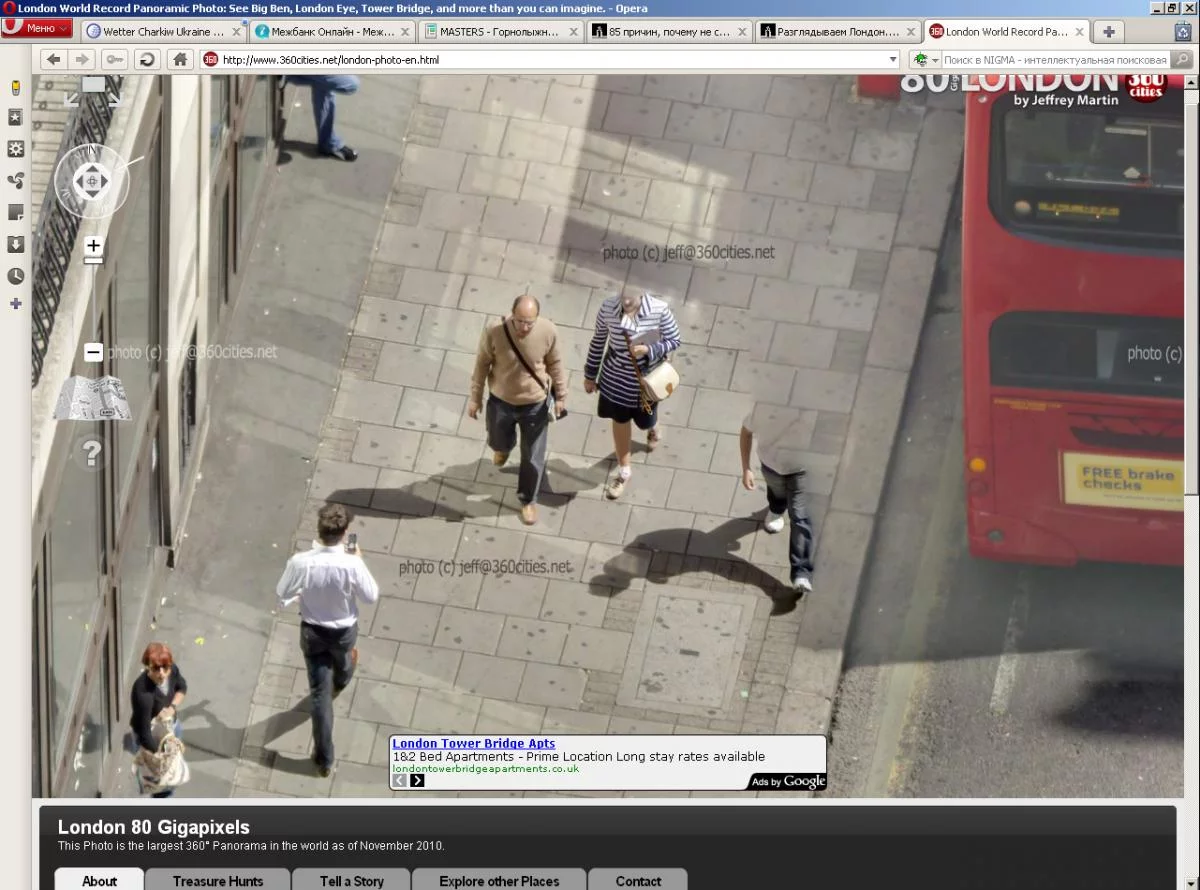The height and width of the screenshot is (890, 1200).
Task: Switch to Разглядываем Лондон tab
Action: 837,31
